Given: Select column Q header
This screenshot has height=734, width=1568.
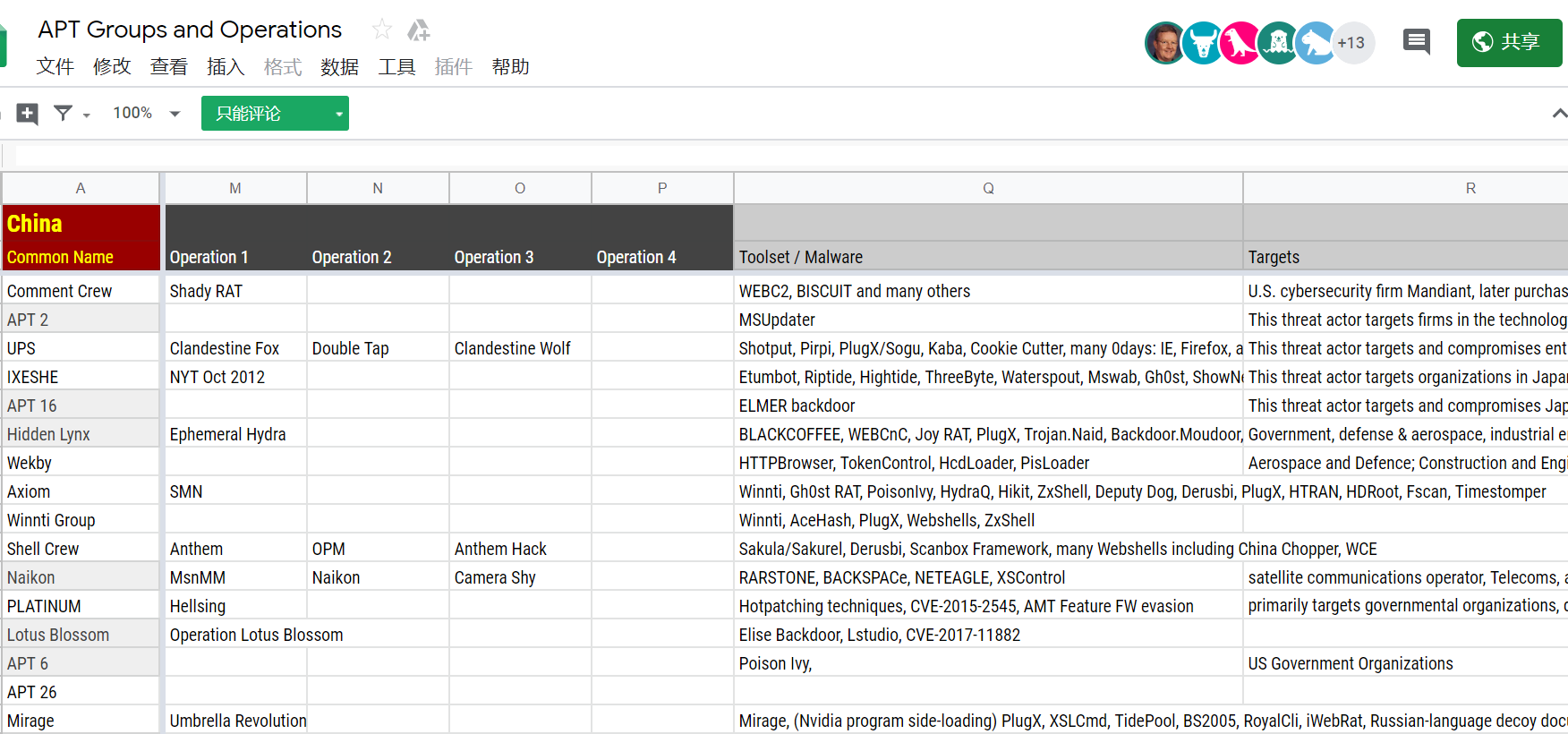Looking at the screenshot, I should 988,188.
